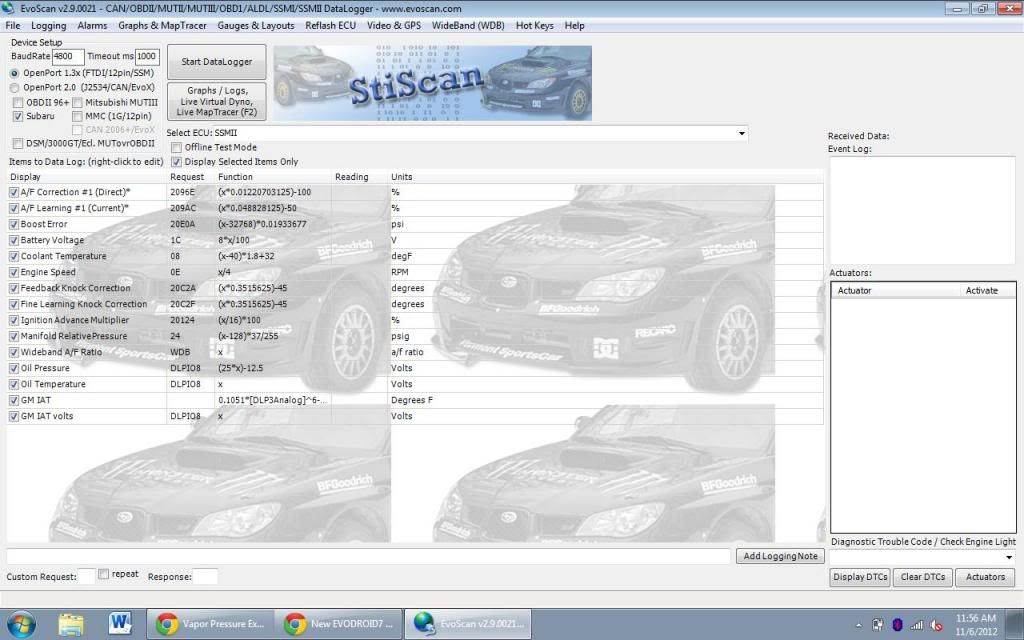This screenshot has width=1024, height=640.
Task: Open the Reflash ECU menu
Action: (330, 25)
